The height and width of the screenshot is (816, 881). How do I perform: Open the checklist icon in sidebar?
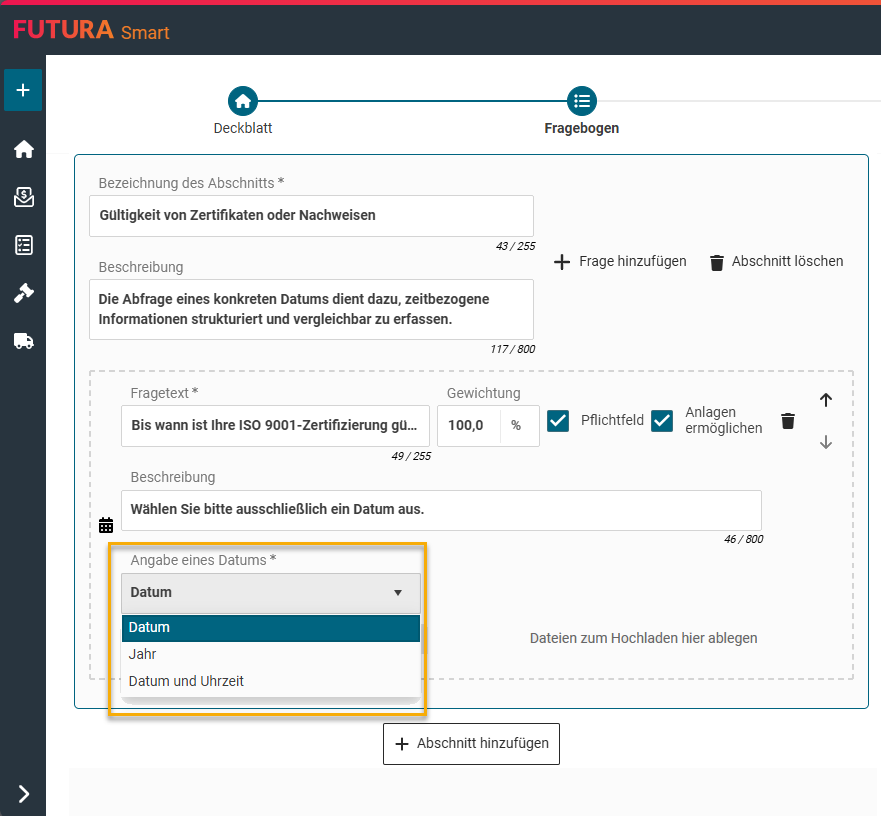[x=24, y=245]
